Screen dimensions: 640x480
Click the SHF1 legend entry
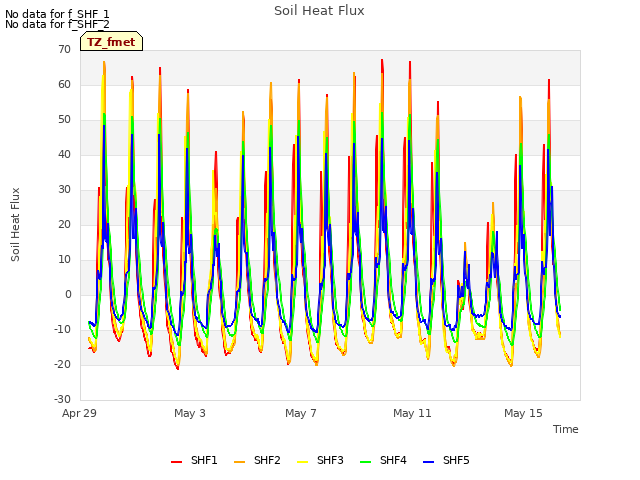(194, 460)
